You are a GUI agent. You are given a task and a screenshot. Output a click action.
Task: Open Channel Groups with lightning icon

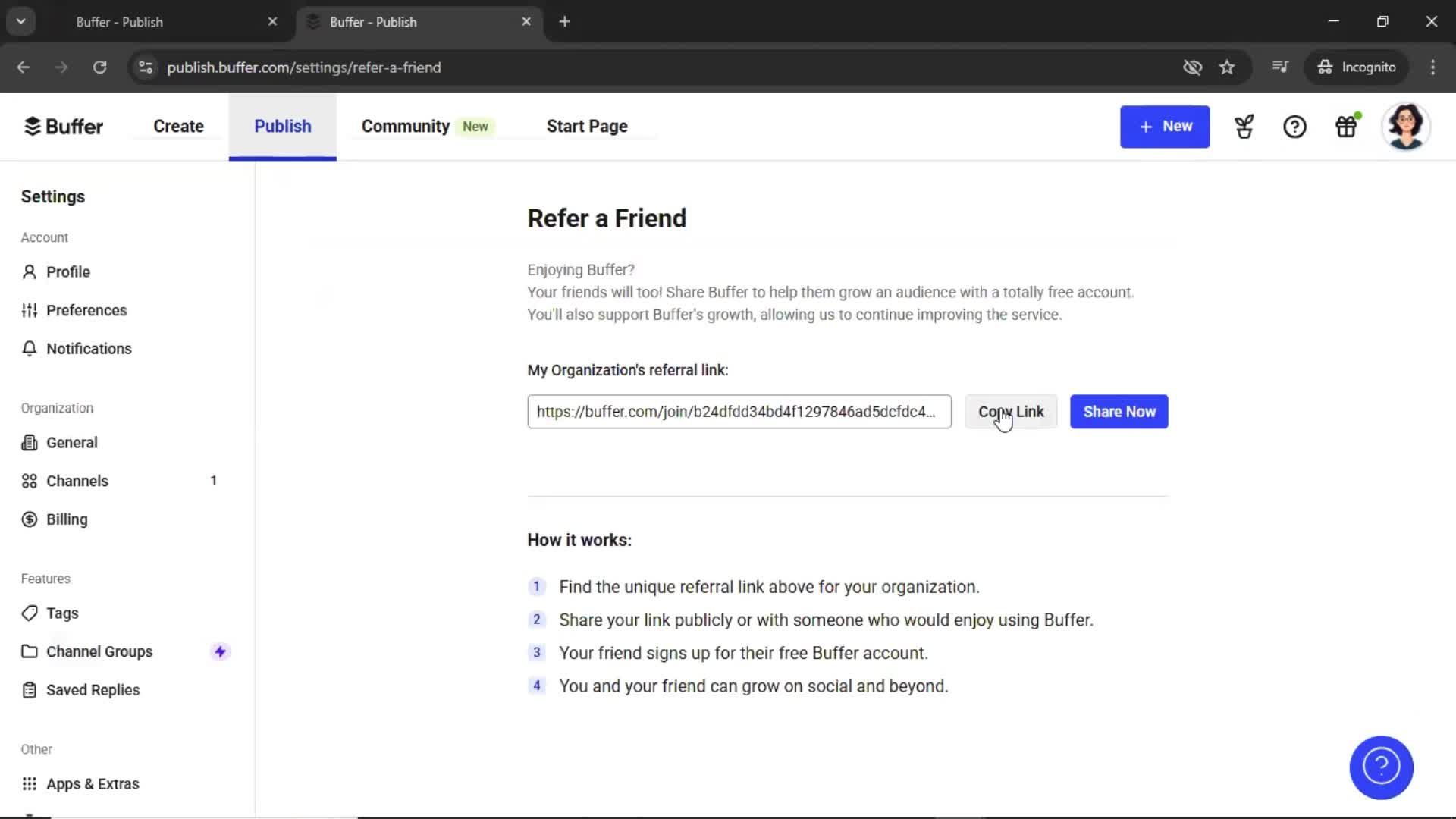tap(99, 651)
